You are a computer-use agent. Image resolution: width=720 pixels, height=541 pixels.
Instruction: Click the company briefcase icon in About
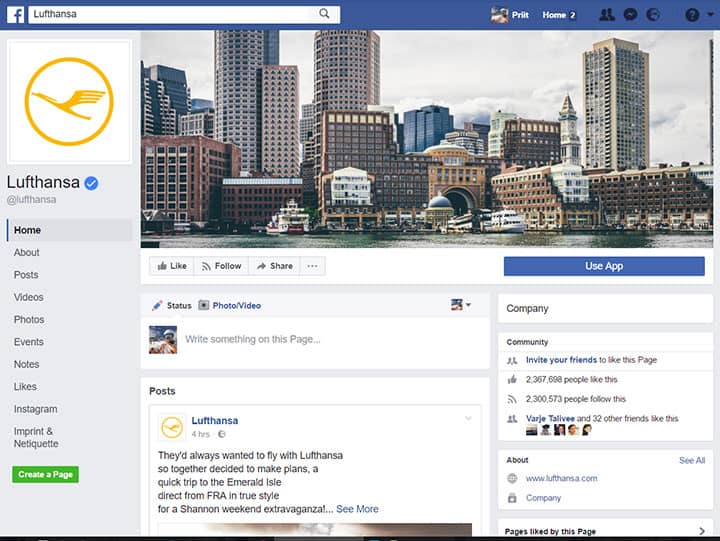pos(512,498)
